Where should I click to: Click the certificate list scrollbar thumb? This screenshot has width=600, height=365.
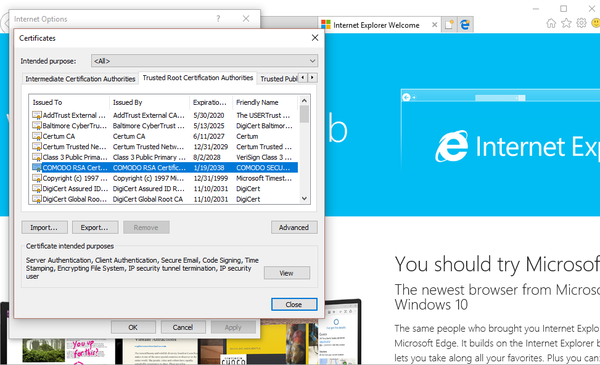click(304, 114)
